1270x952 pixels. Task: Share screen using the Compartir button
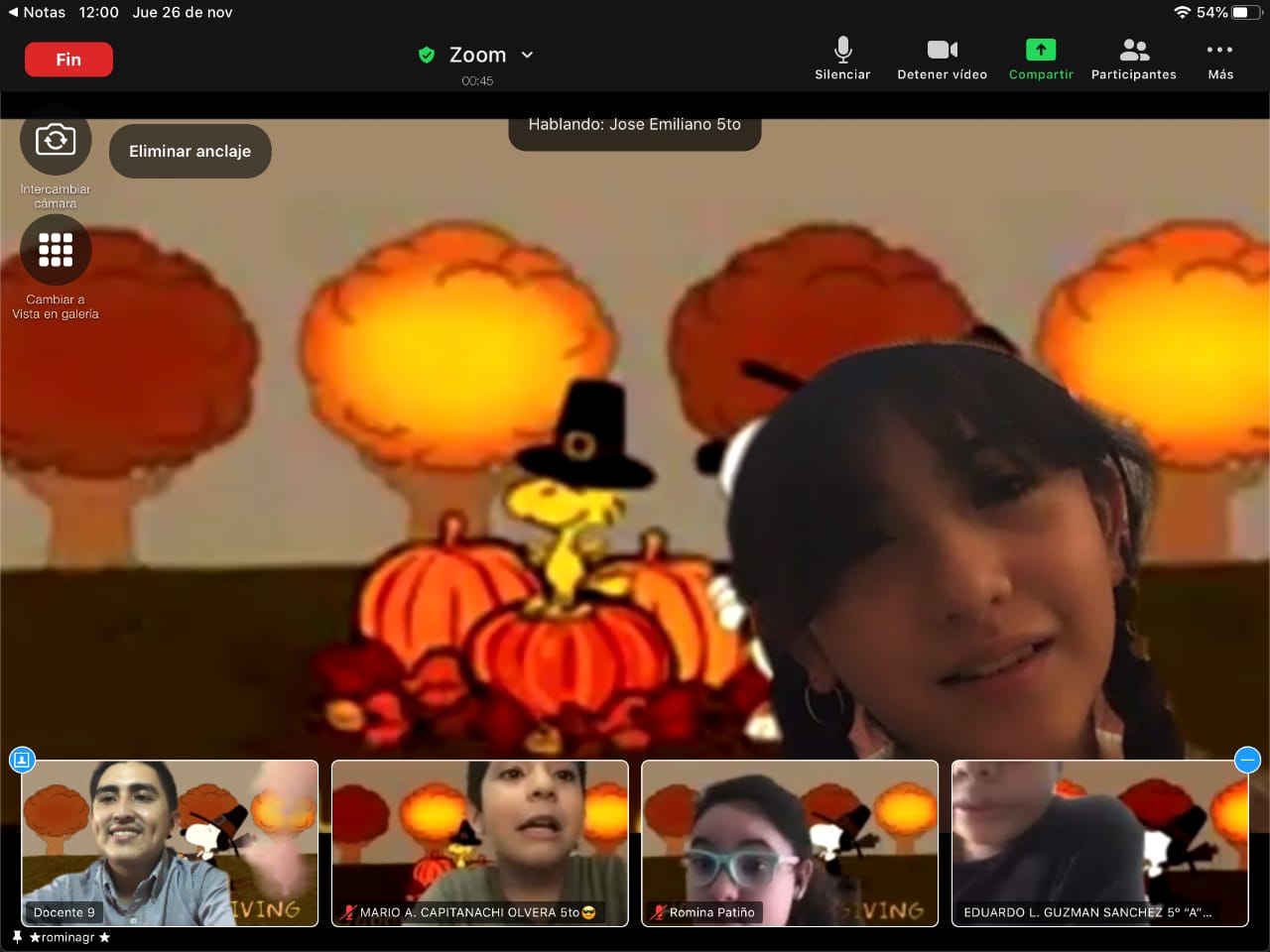click(x=1041, y=59)
